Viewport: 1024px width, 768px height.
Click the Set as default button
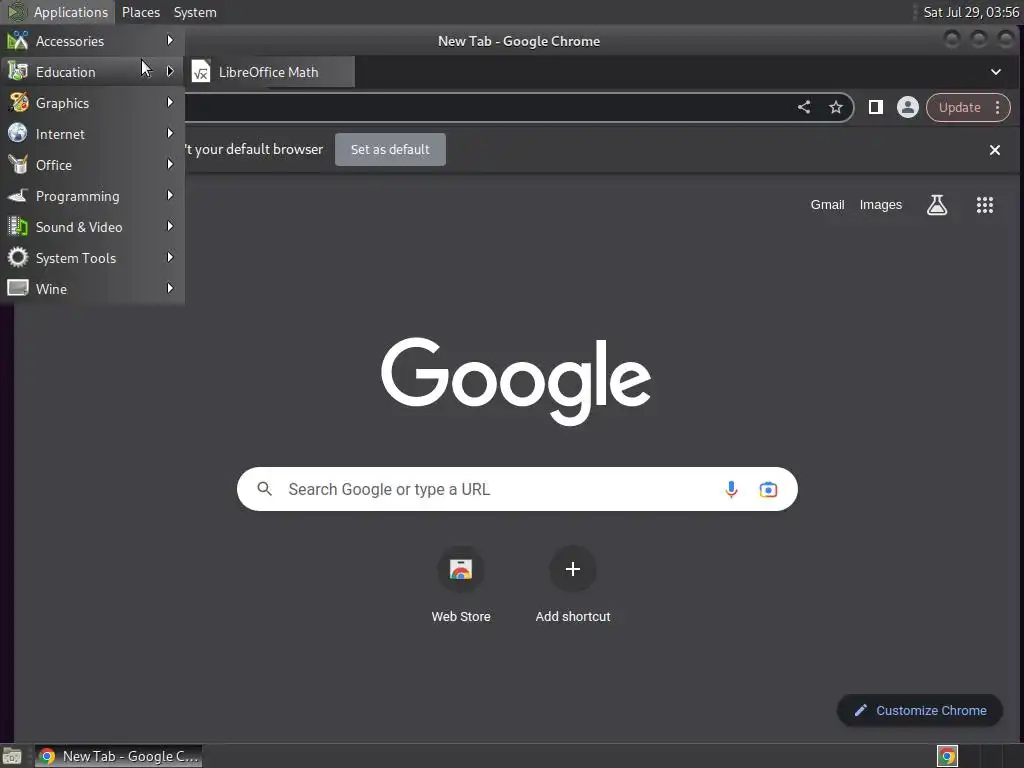click(391, 150)
